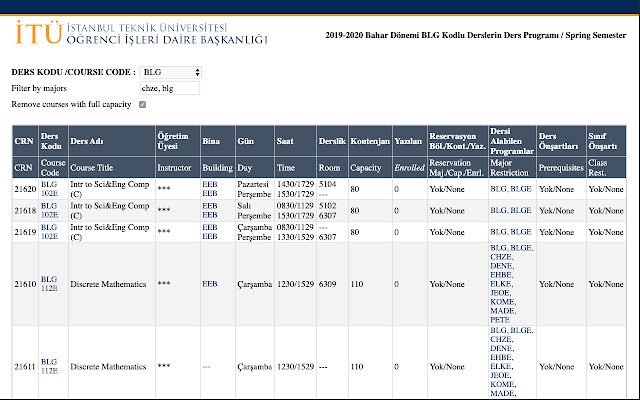Click capacity 110 in row 21610

point(357,284)
